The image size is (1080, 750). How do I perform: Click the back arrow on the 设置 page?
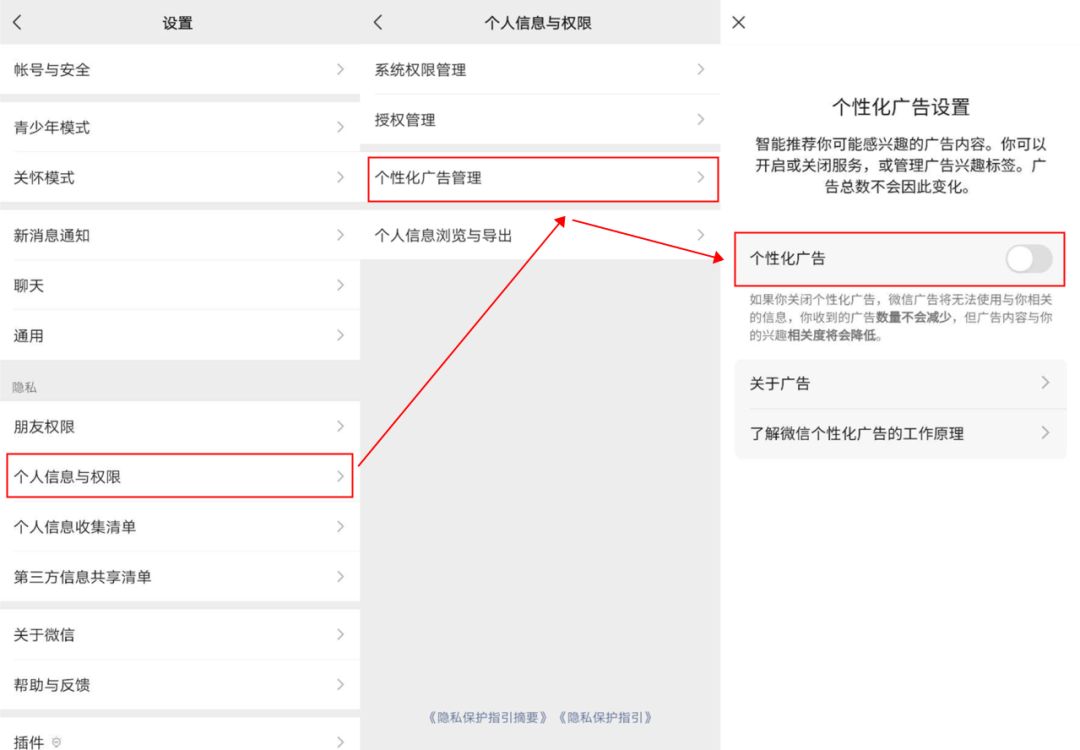pyautogui.click(x=16, y=21)
